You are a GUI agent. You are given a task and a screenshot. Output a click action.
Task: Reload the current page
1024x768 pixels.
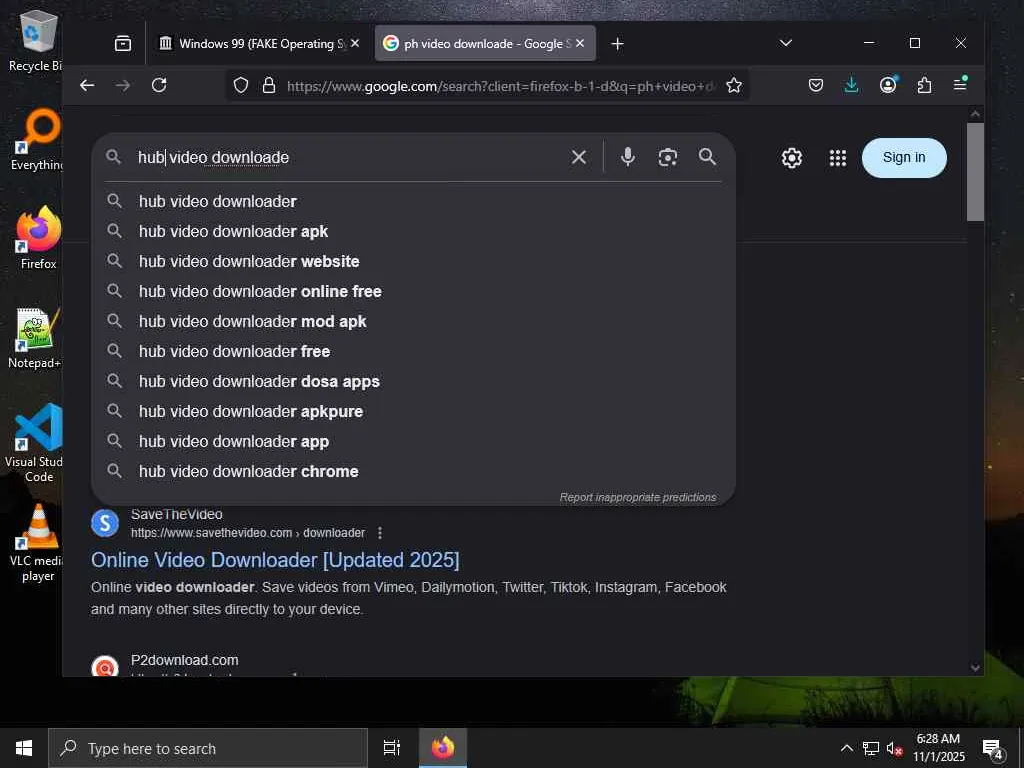coord(159,85)
